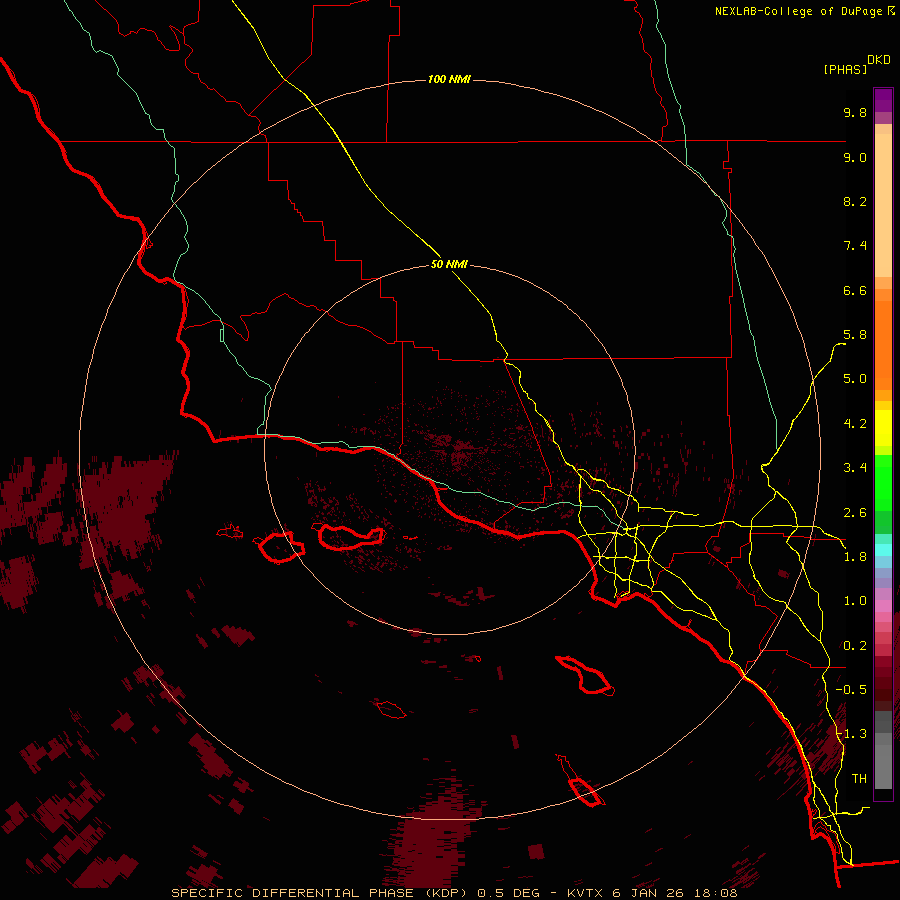900x900 pixels.
Task: Pick the pink band of the color bar
Action: point(883,606)
